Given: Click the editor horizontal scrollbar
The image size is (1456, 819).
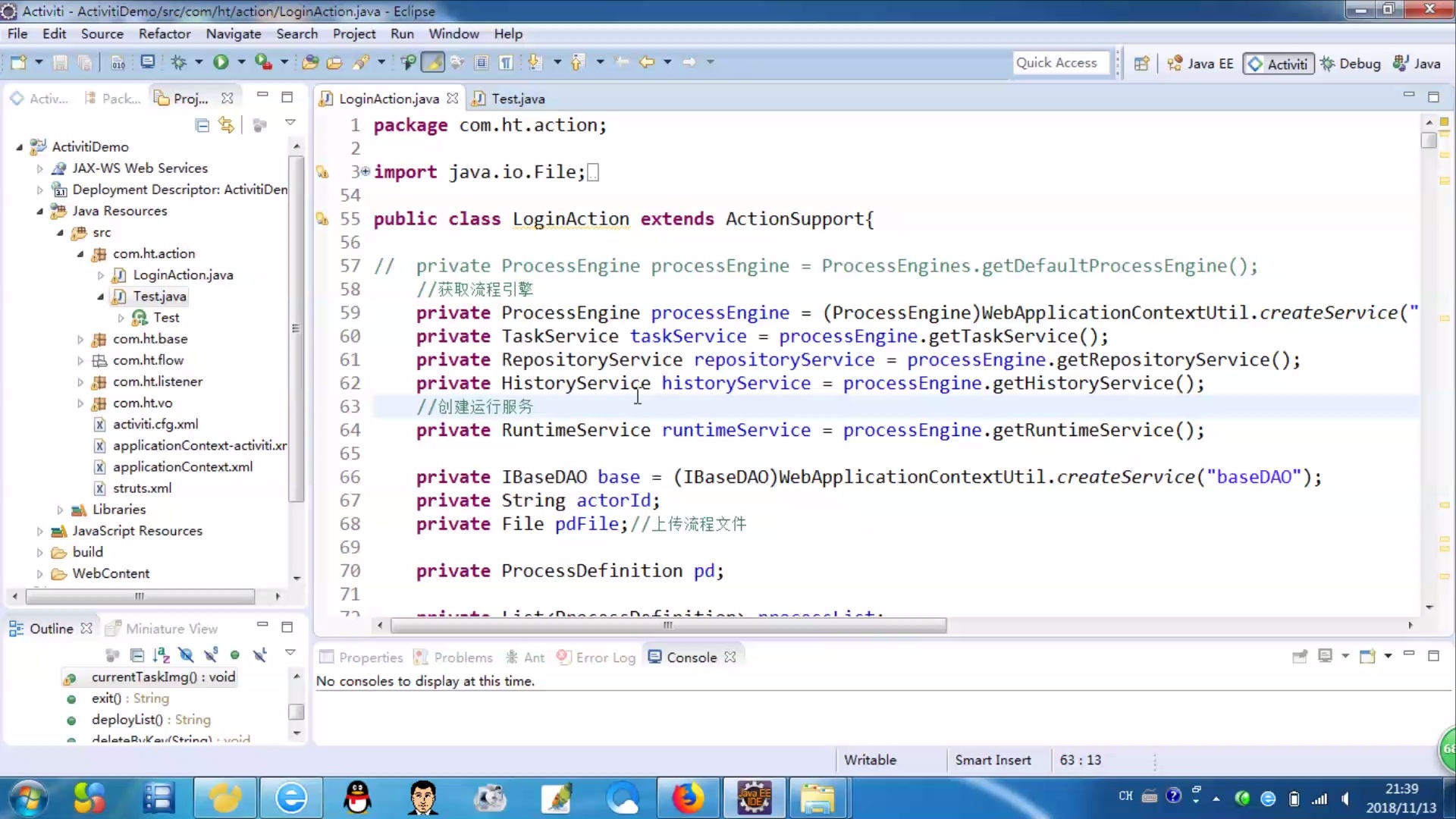Looking at the screenshot, I should pos(667,626).
